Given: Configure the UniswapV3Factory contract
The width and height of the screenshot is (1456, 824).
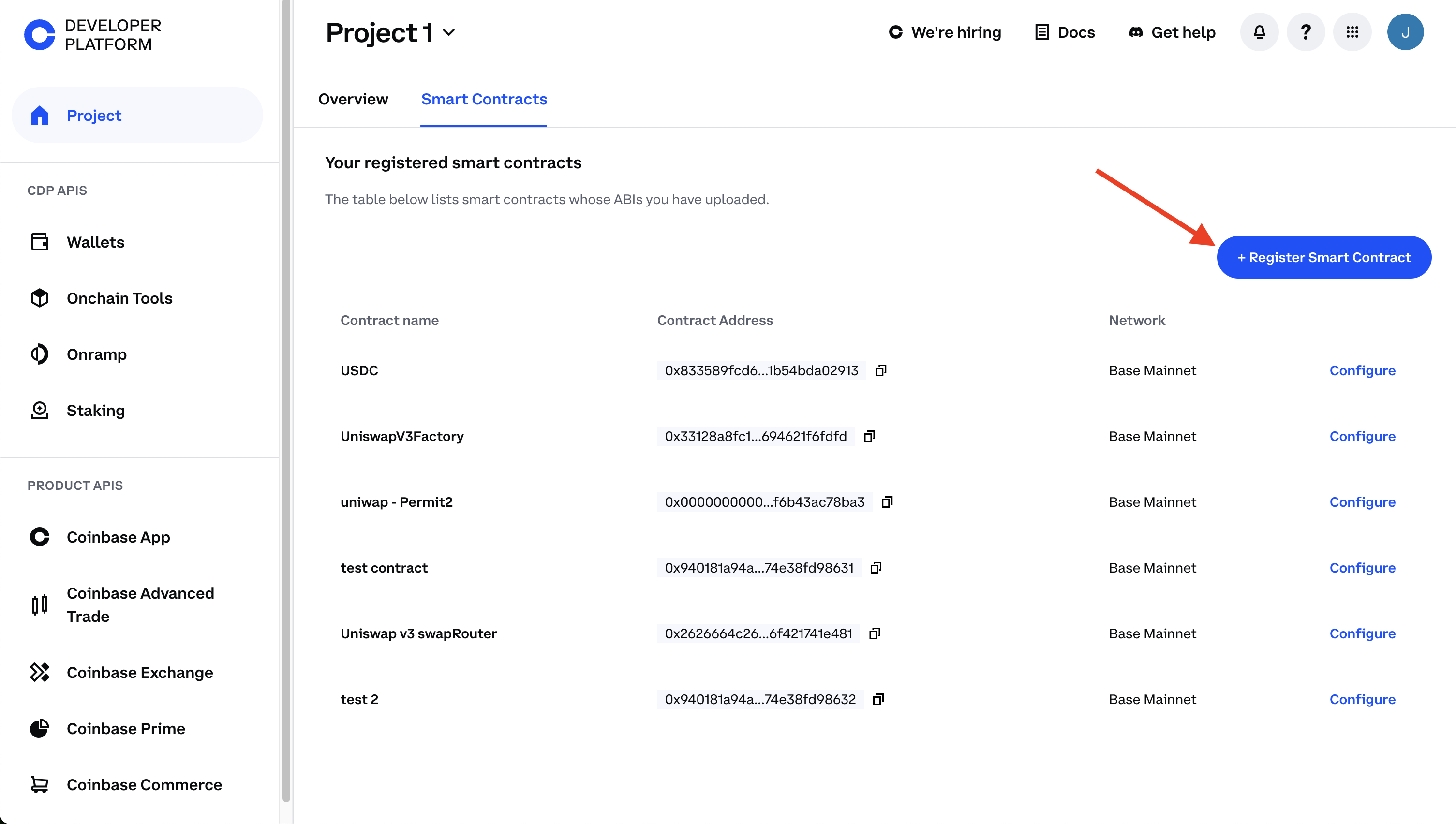Looking at the screenshot, I should coord(1362,436).
